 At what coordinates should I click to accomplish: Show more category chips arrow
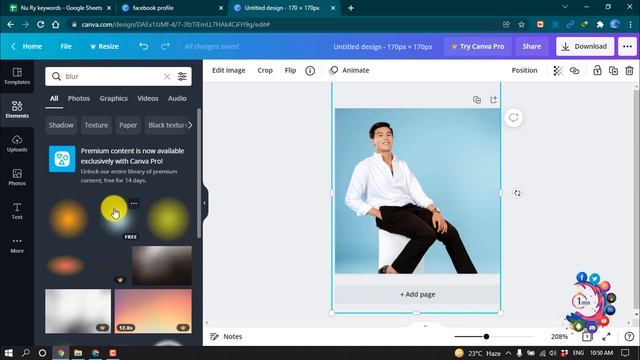[190, 125]
